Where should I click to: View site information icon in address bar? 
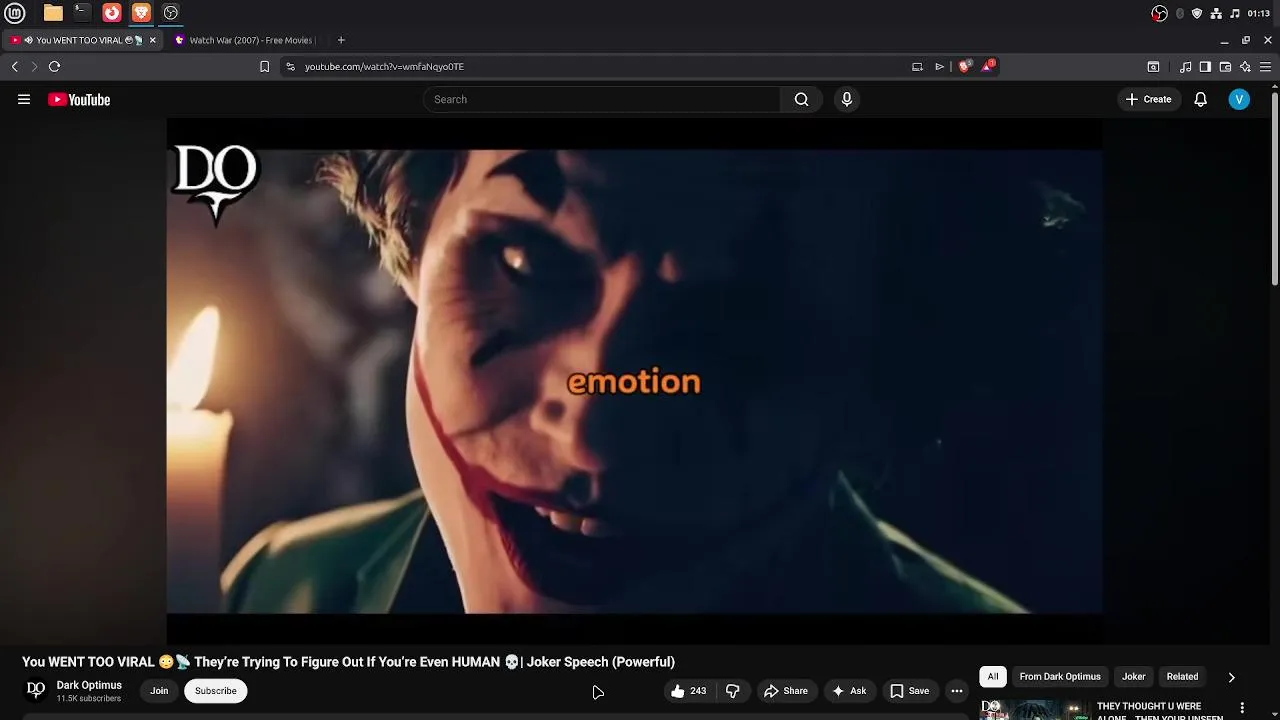[290, 66]
